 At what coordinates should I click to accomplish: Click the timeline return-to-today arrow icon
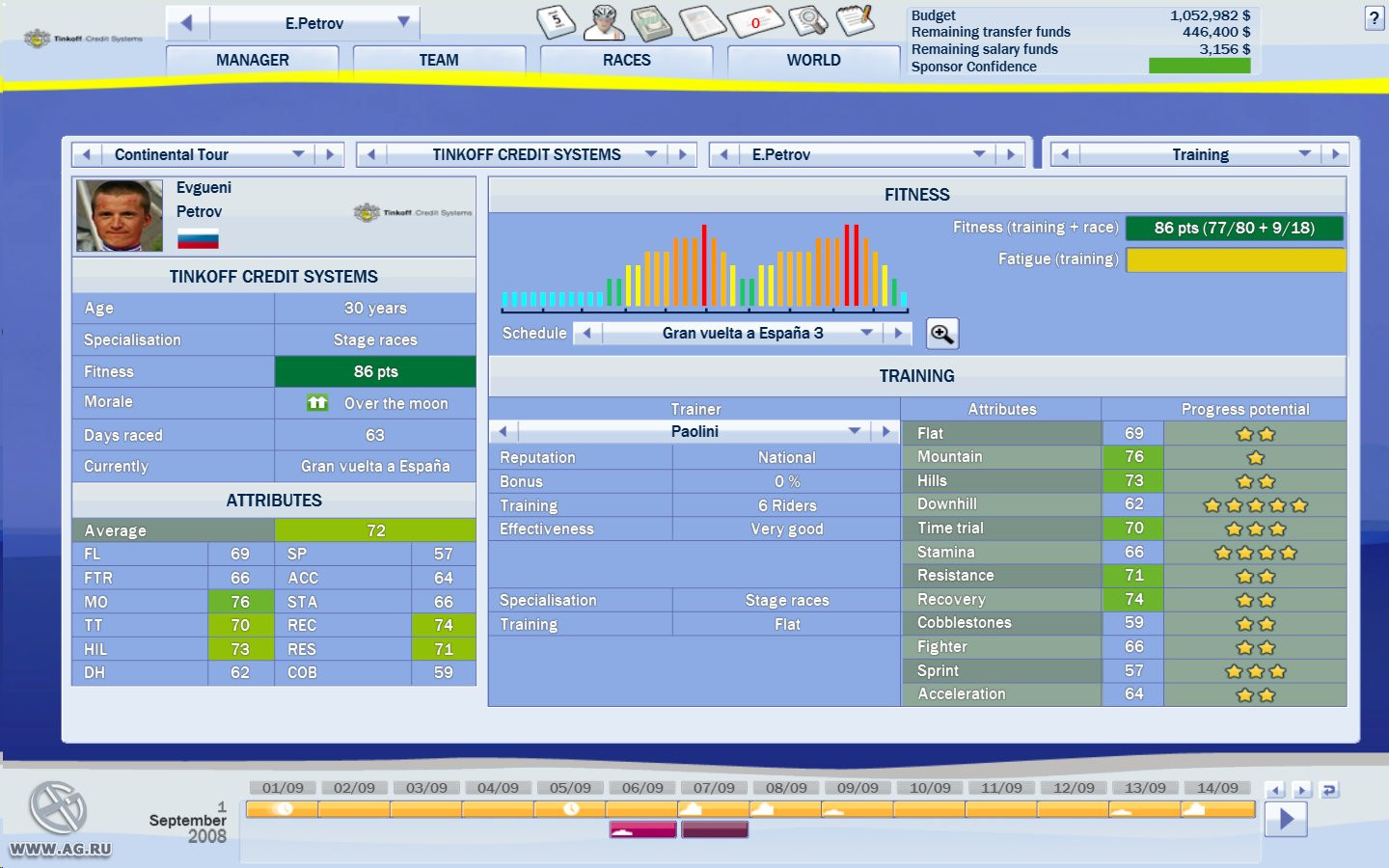coord(1329,790)
